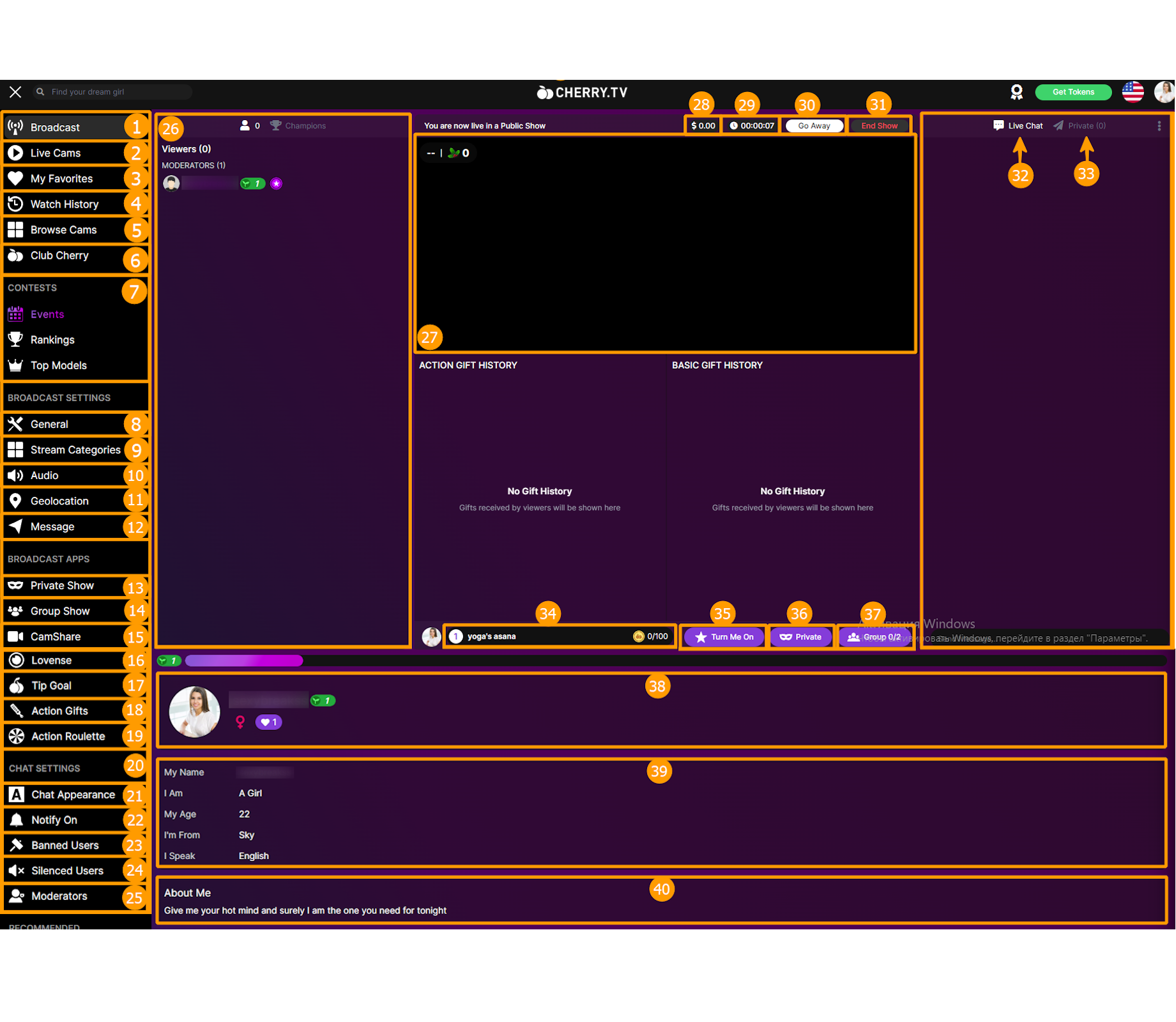Select the Action Roulette wheel icon
Image resolution: width=1176 pixels, height=1022 pixels.
[17, 736]
